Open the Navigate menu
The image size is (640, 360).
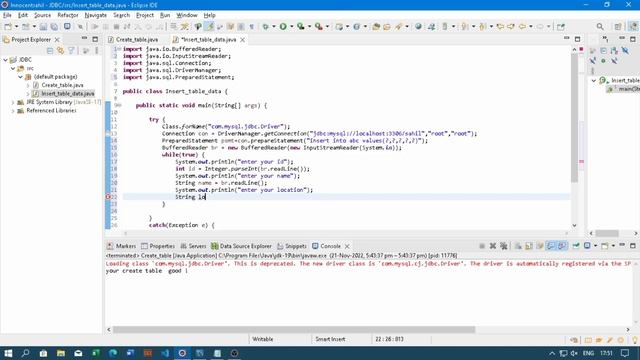(x=96, y=15)
